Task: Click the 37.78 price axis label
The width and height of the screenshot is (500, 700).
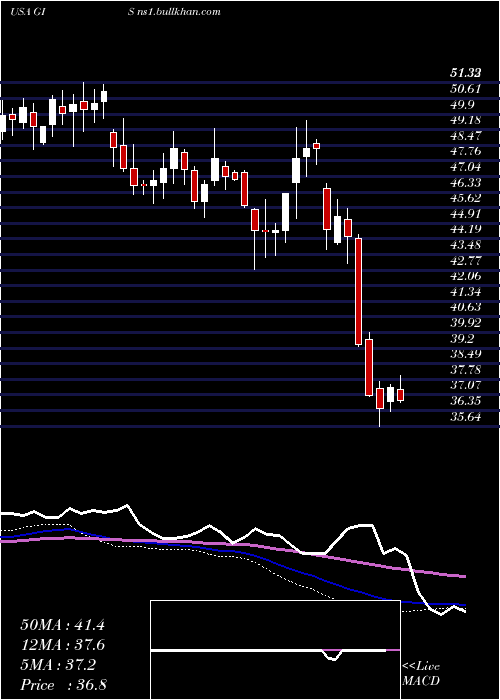Action: pos(465,370)
